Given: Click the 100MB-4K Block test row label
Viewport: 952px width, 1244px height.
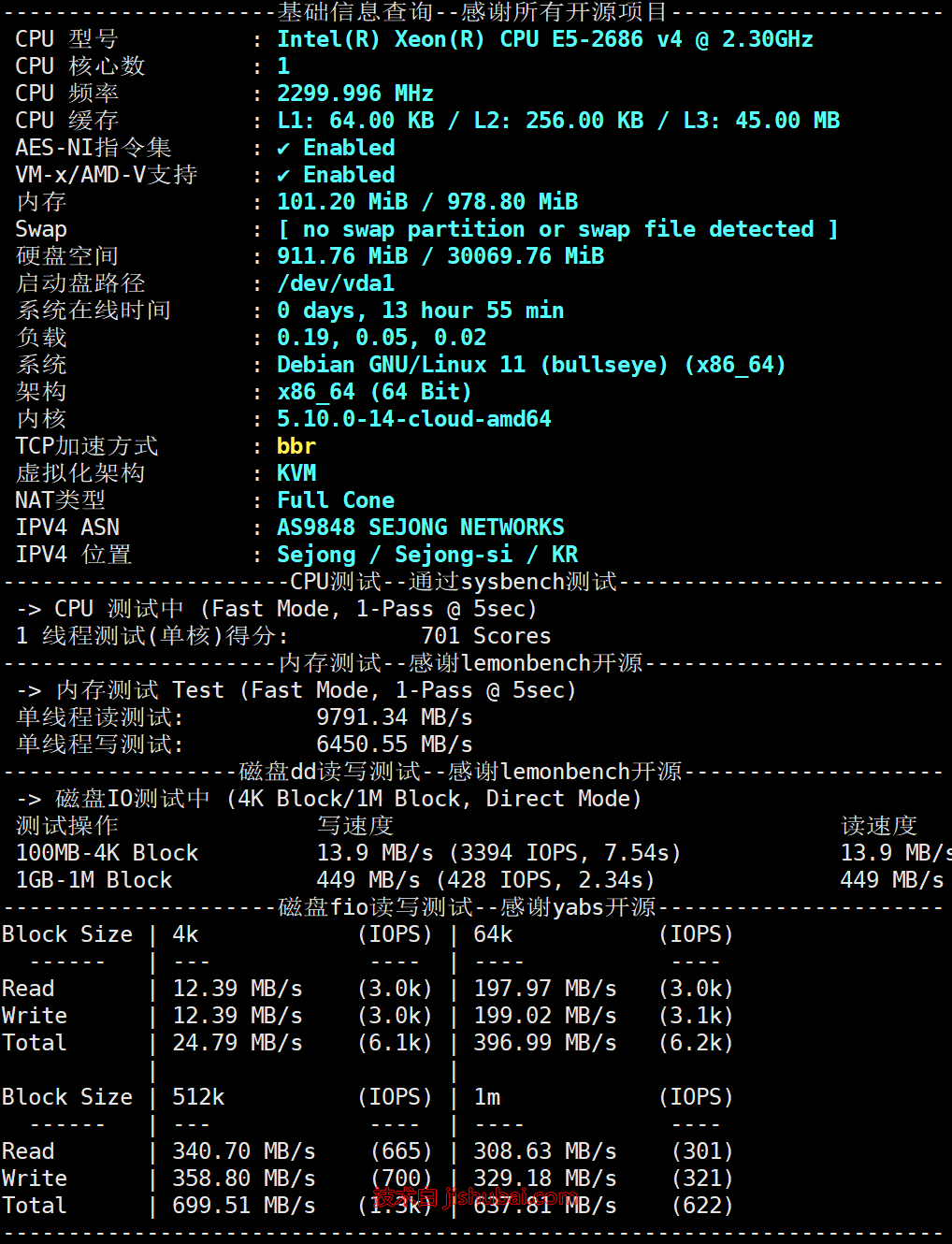Looking at the screenshot, I should coord(108,853).
